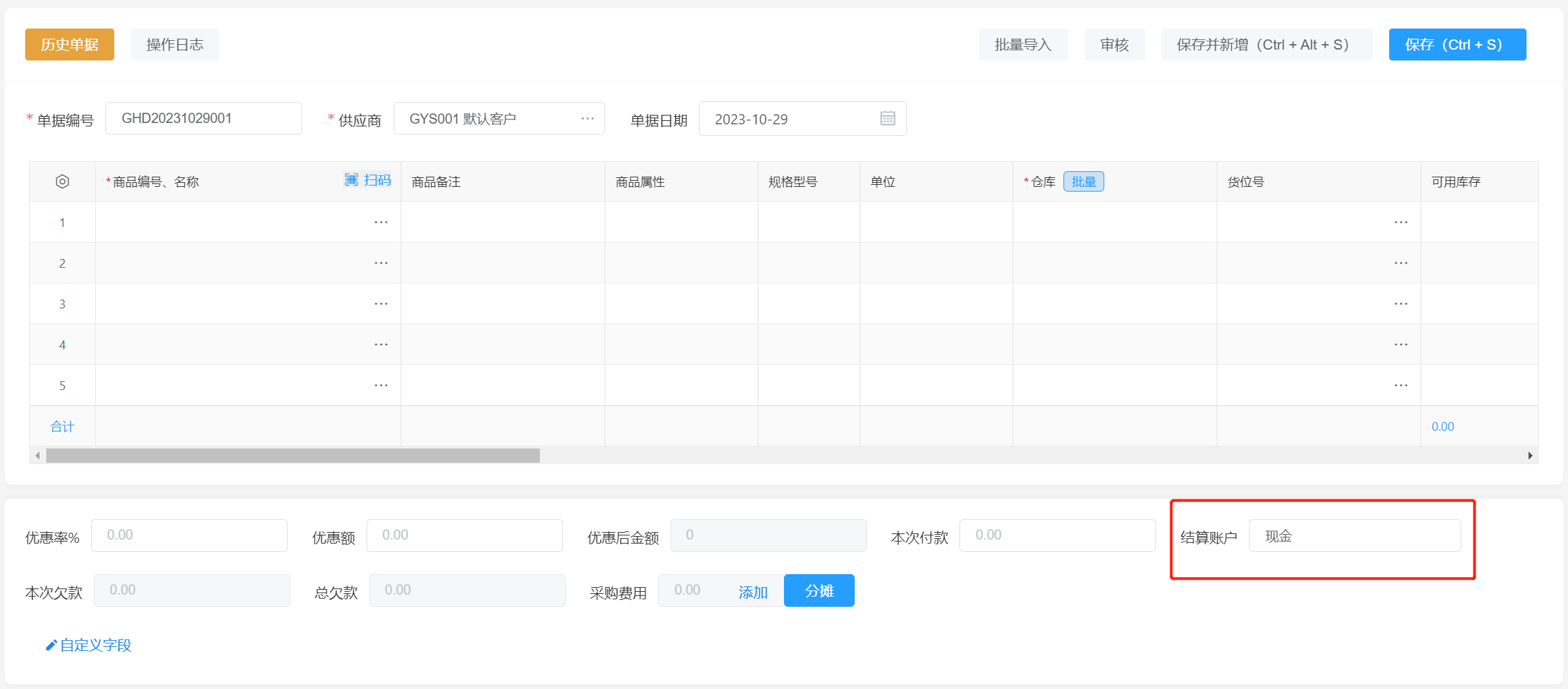Image resolution: width=1568 pixels, height=689 pixels.
Task: Click the 合计 total row label
Action: [x=62, y=427]
